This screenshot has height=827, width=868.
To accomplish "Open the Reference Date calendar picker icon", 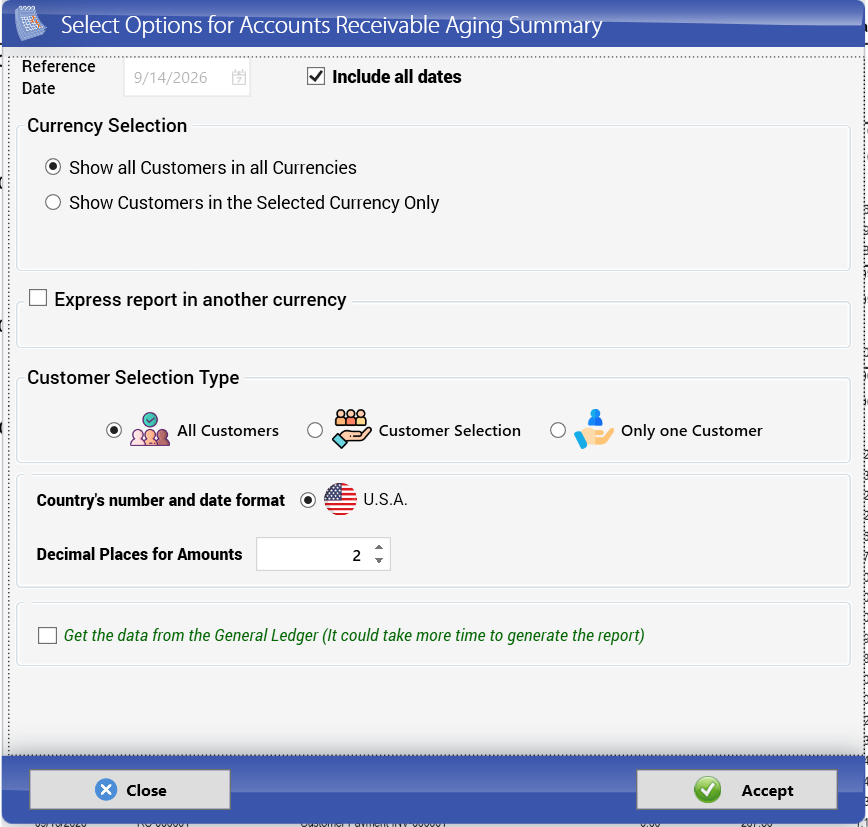I will (x=239, y=77).
